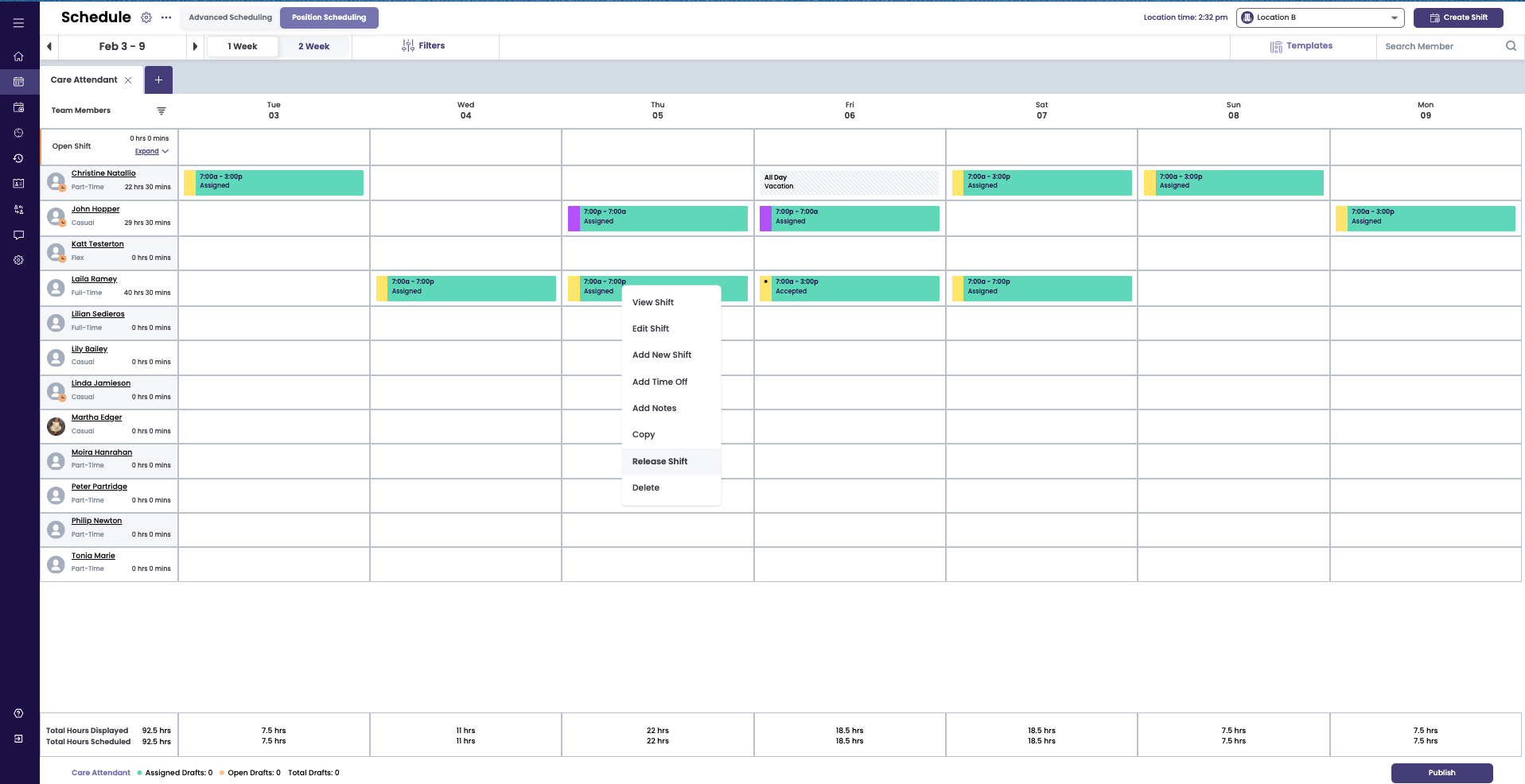Image resolution: width=1525 pixels, height=784 pixels.
Task: Open schedule settings gear icon
Action: (x=146, y=17)
